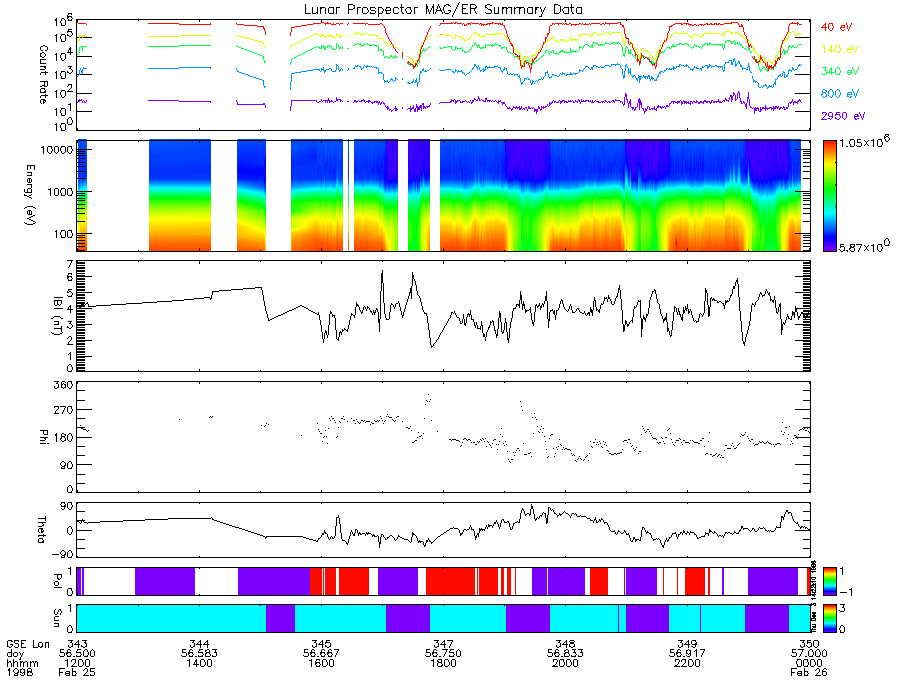Click the GSE longitude value '348'
Image resolution: width=900 pixels, height=700 pixels.
(x=565, y=644)
